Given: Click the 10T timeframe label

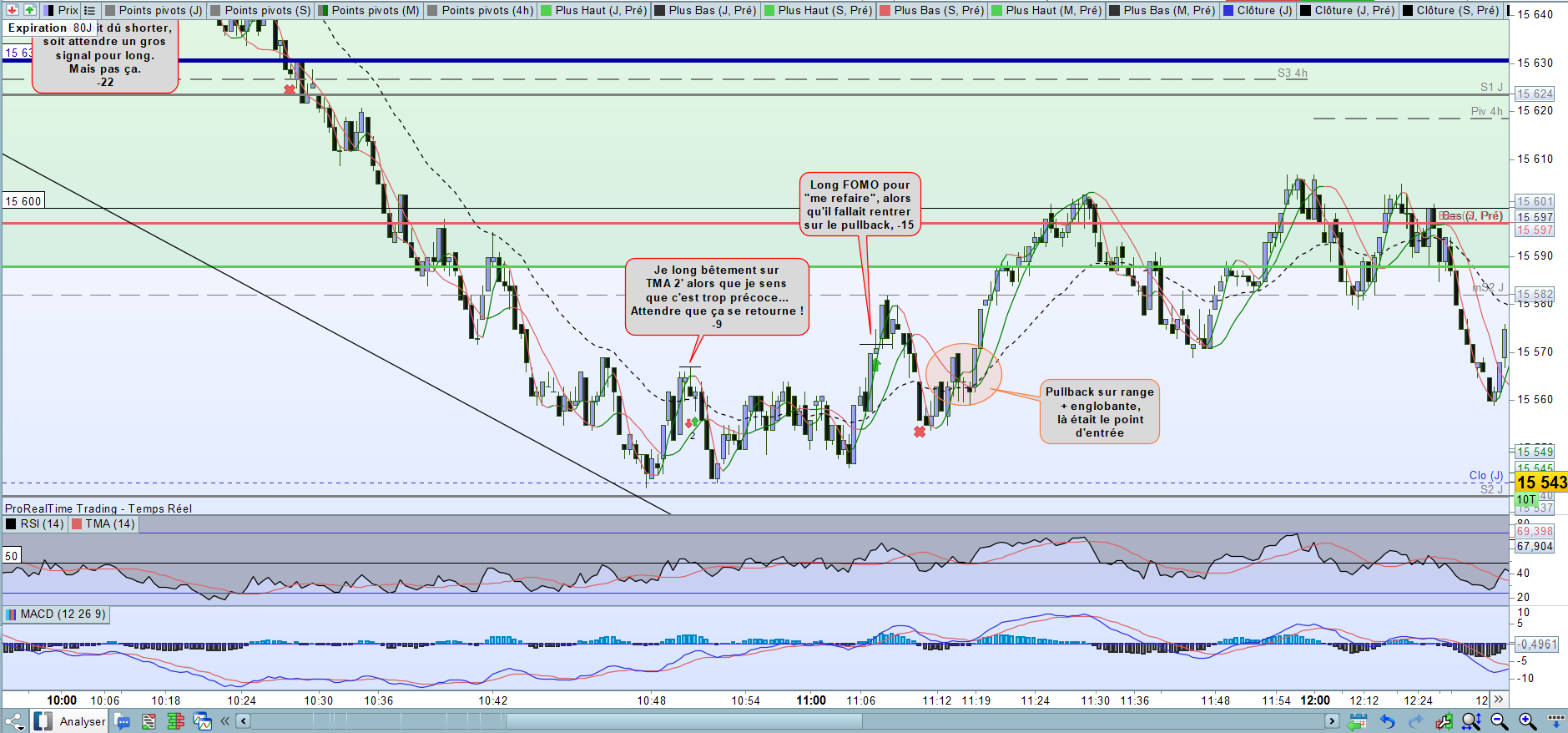Looking at the screenshot, I should point(1526,499).
